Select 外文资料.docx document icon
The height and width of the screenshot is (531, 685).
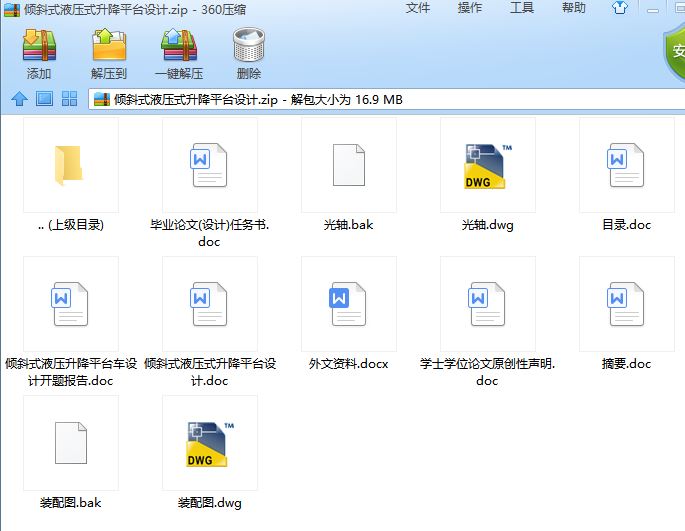coord(347,304)
